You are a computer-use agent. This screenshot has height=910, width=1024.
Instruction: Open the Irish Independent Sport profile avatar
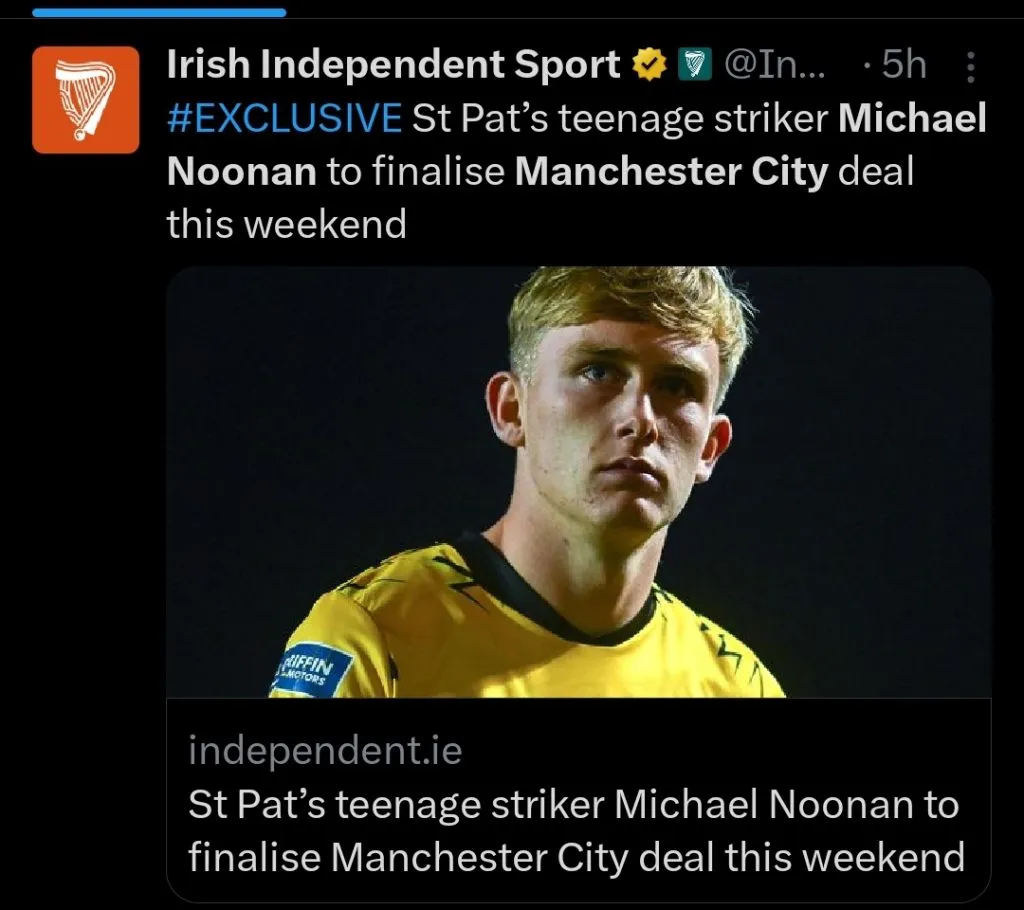pyautogui.click(x=85, y=99)
